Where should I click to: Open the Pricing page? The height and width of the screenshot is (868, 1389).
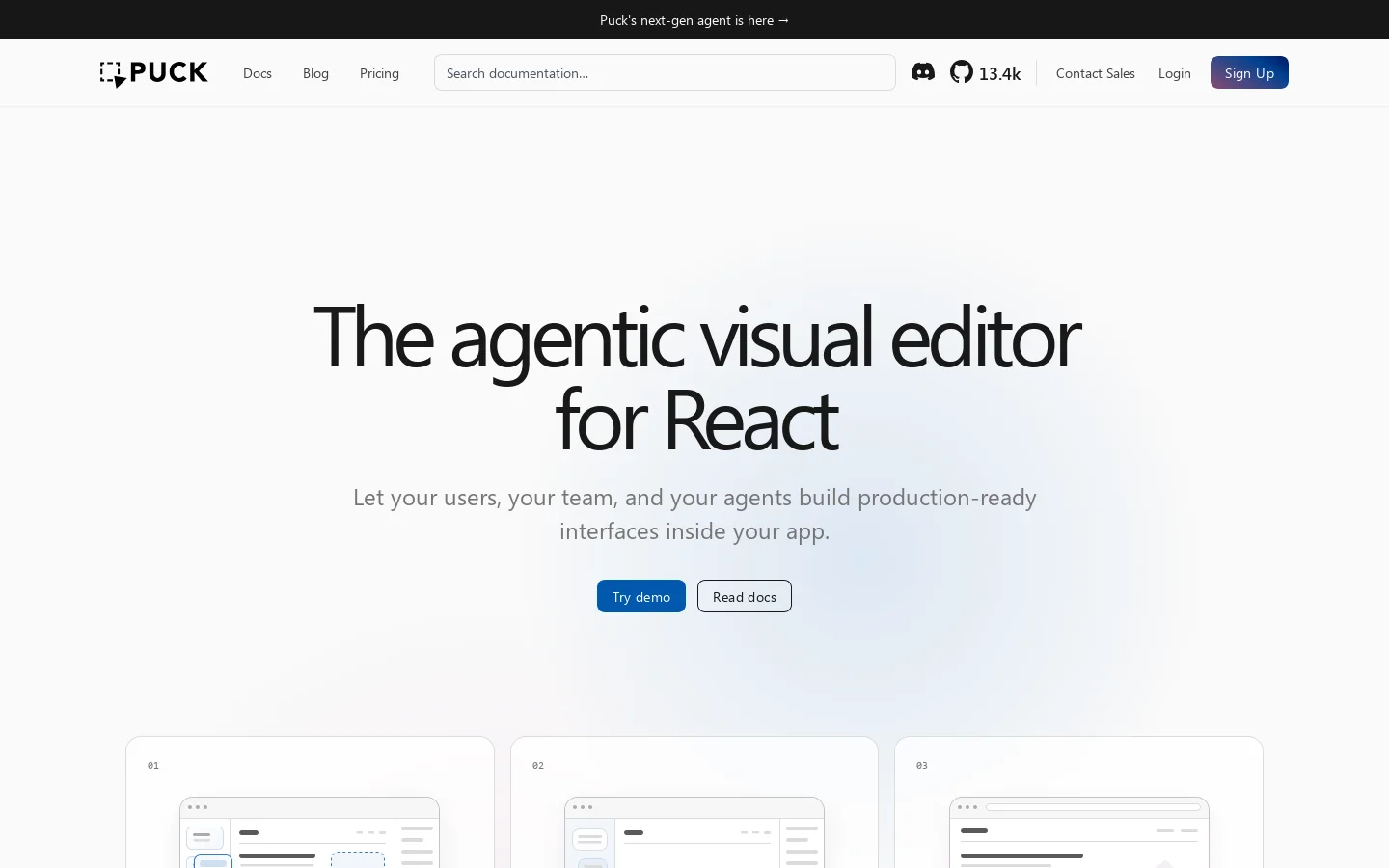tap(379, 73)
